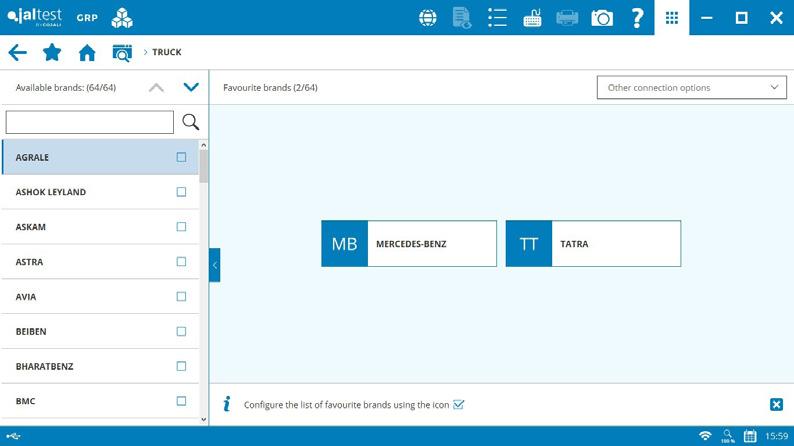
Task: Click the brand list scrollbar thumb
Action: tap(204, 167)
